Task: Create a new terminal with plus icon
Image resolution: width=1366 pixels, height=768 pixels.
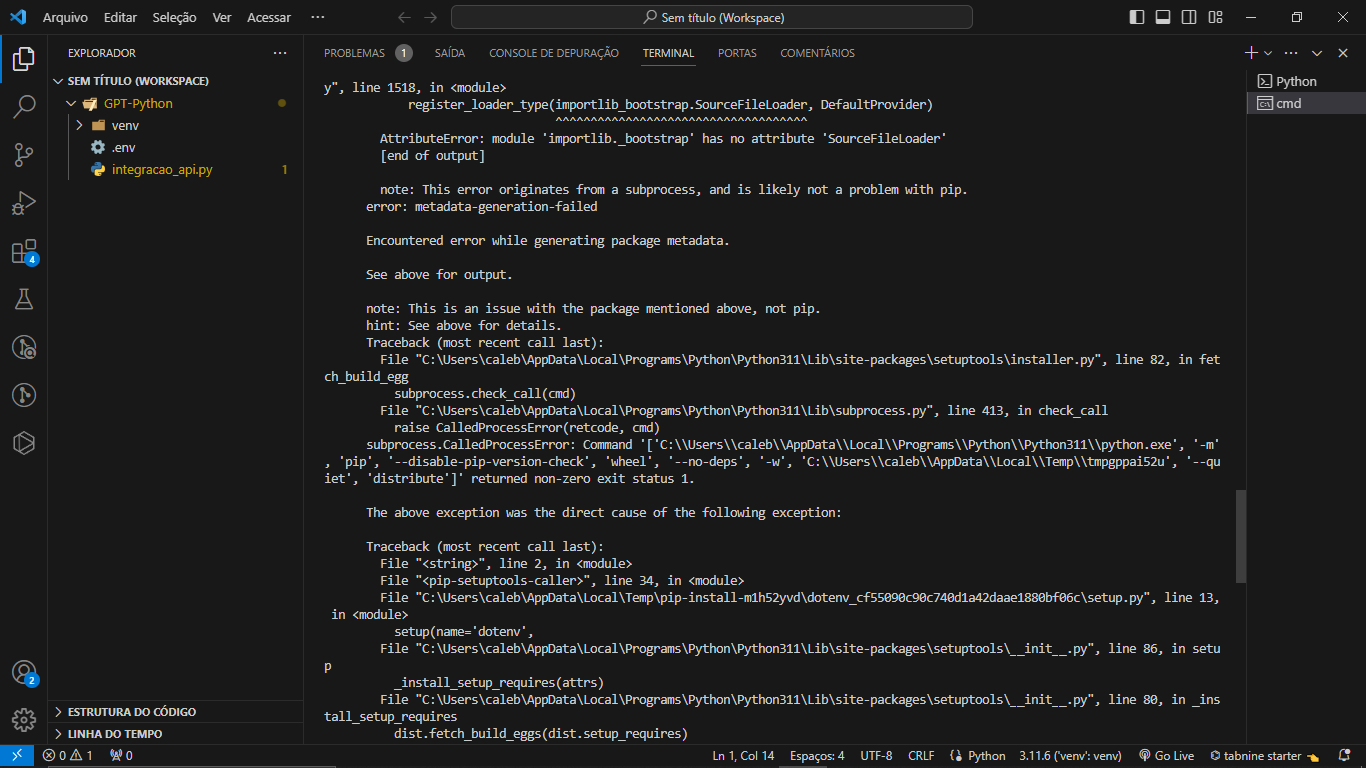Action: [1251, 53]
